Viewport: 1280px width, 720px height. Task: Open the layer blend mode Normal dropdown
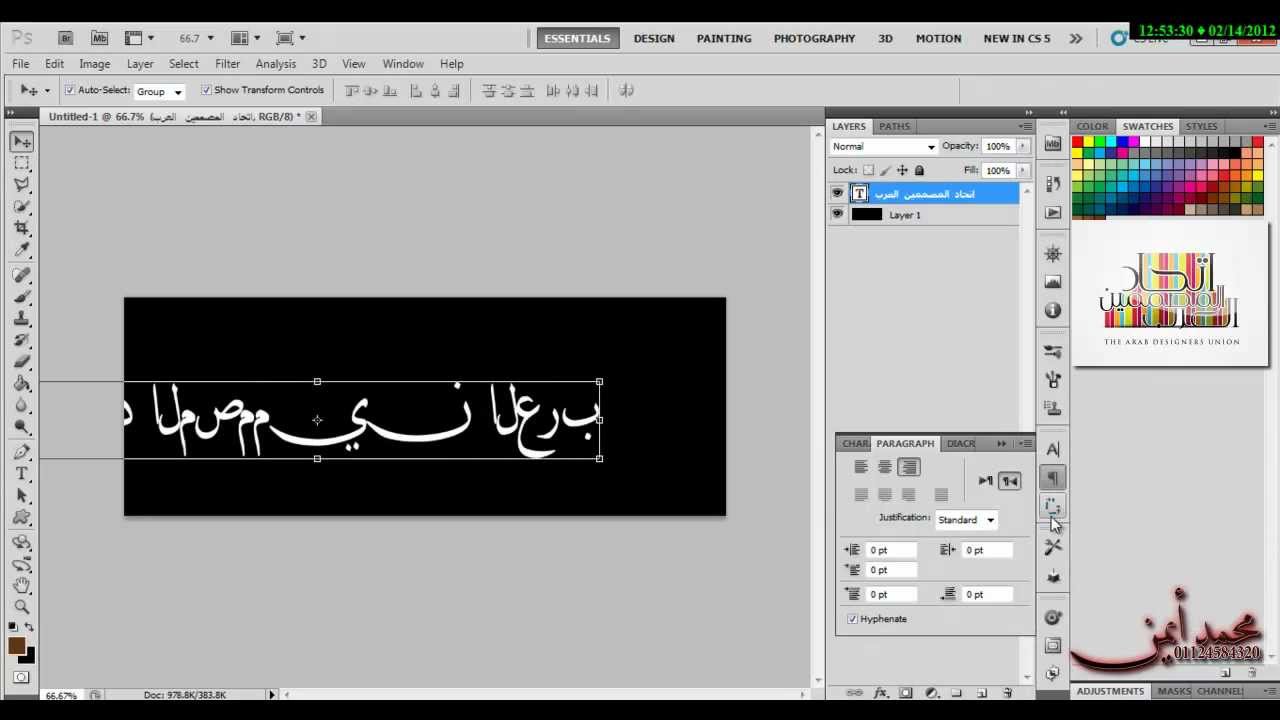coord(884,146)
